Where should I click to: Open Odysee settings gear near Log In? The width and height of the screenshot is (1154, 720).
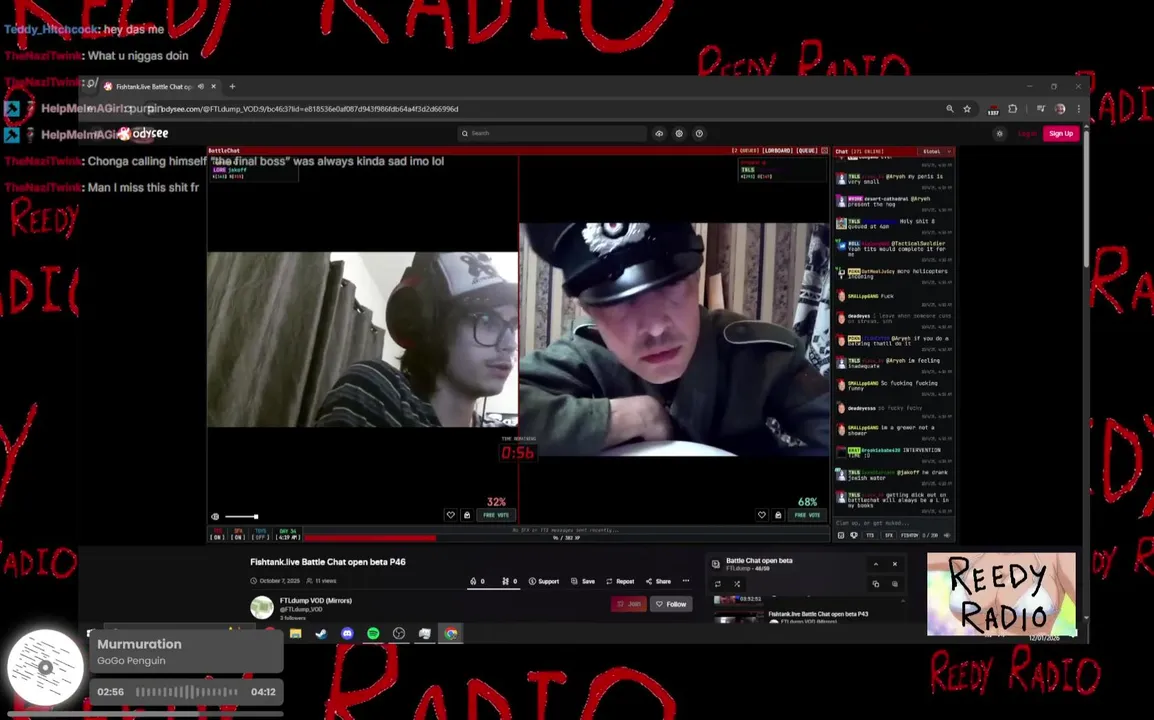pyautogui.click(x=999, y=133)
